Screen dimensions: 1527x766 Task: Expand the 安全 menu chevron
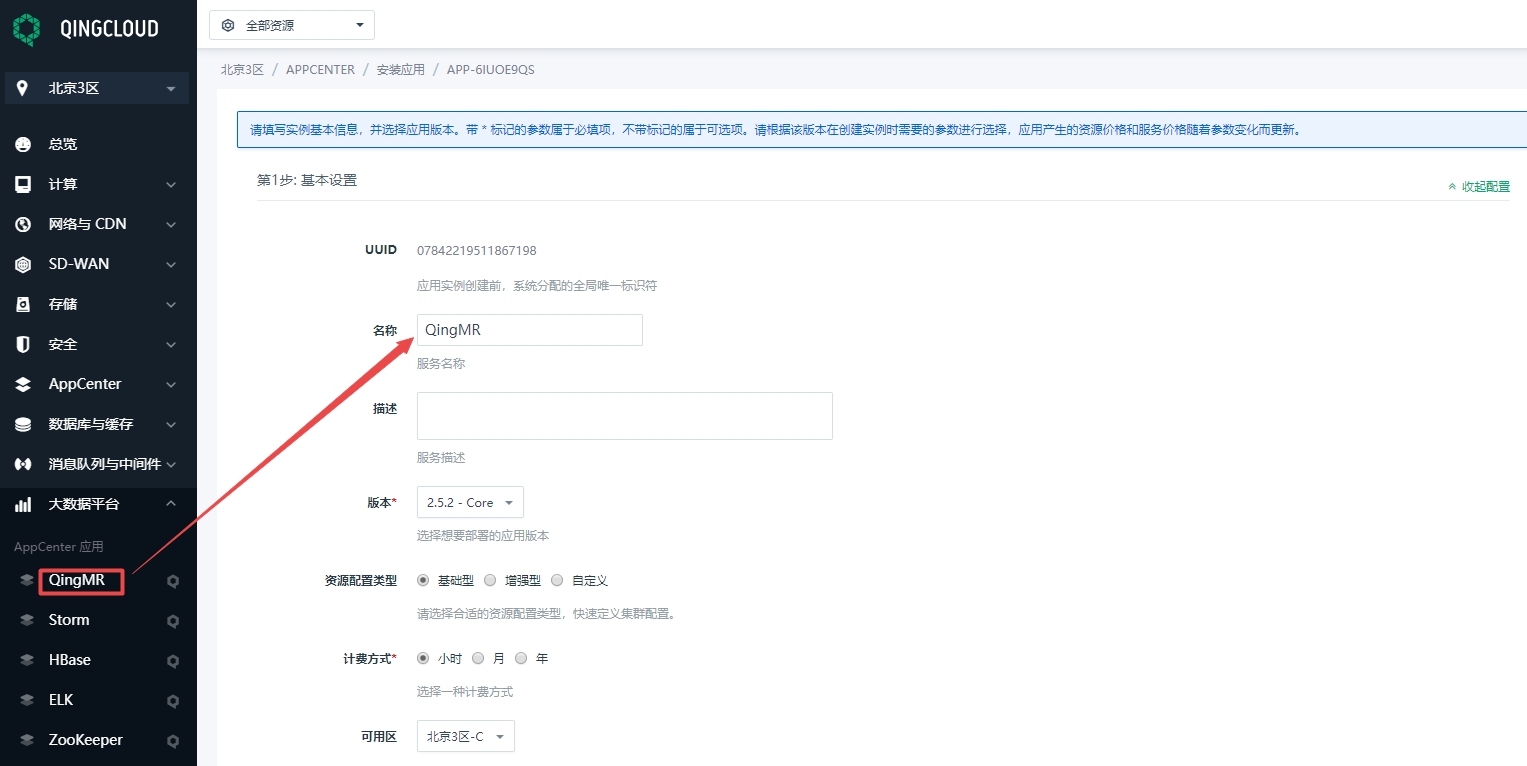click(171, 345)
